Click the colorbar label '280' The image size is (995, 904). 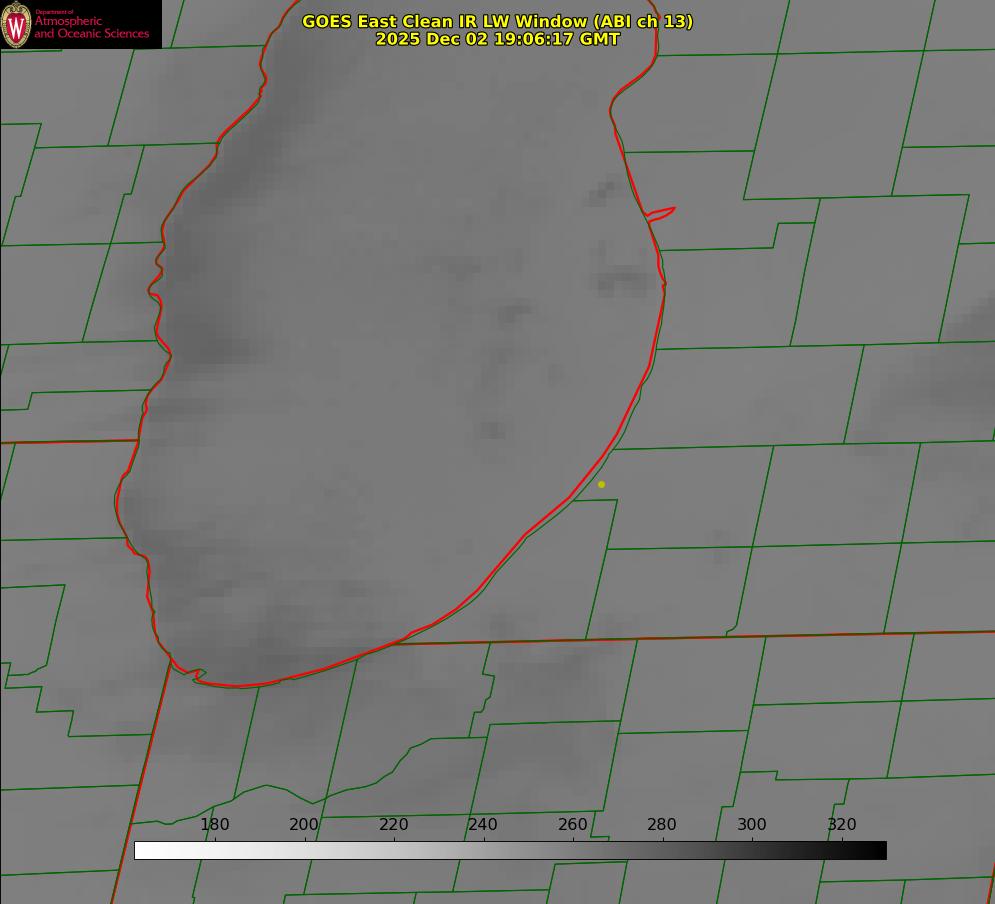coord(662,825)
